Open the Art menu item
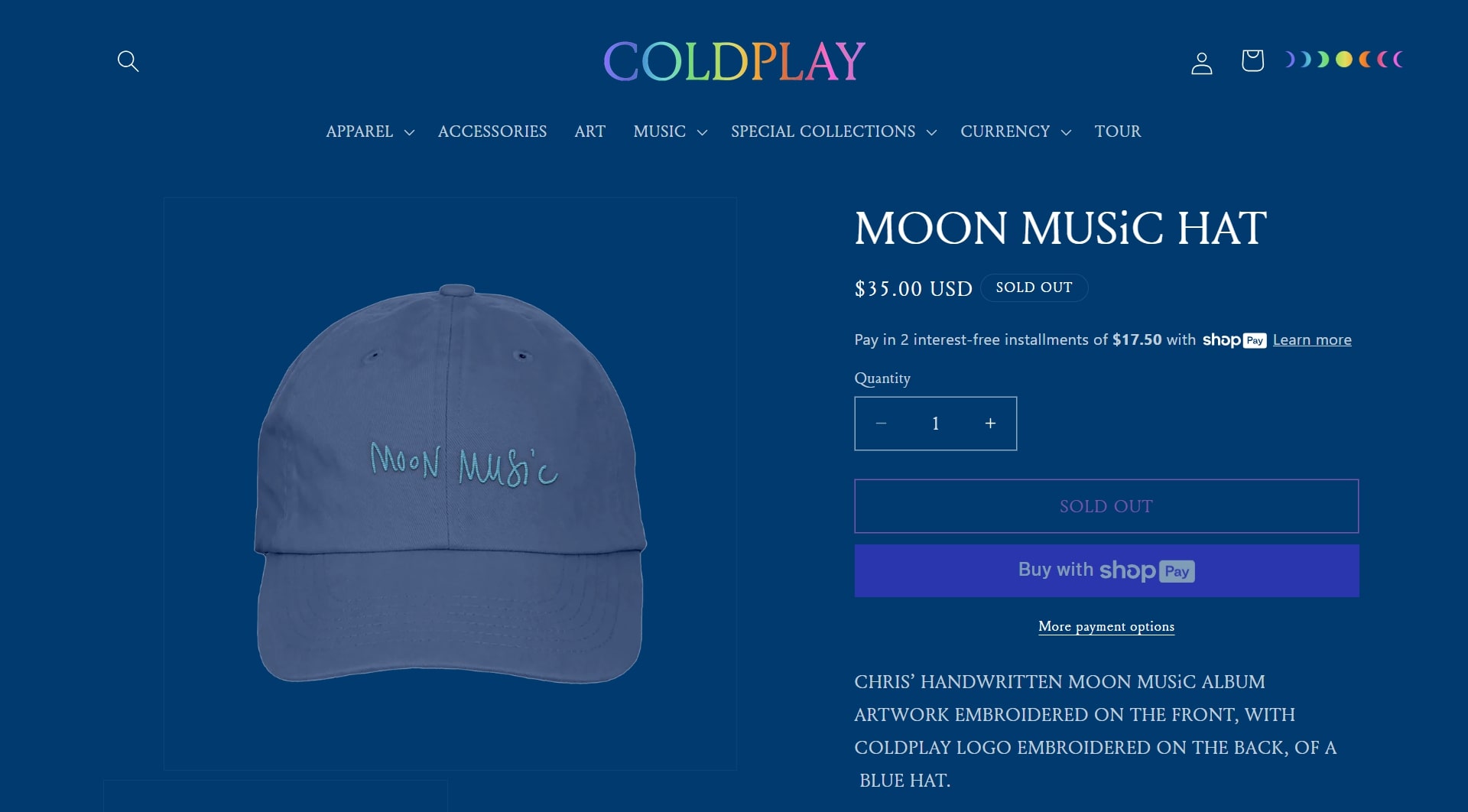The width and height of the screenshot is (1468, 812). 589,132
